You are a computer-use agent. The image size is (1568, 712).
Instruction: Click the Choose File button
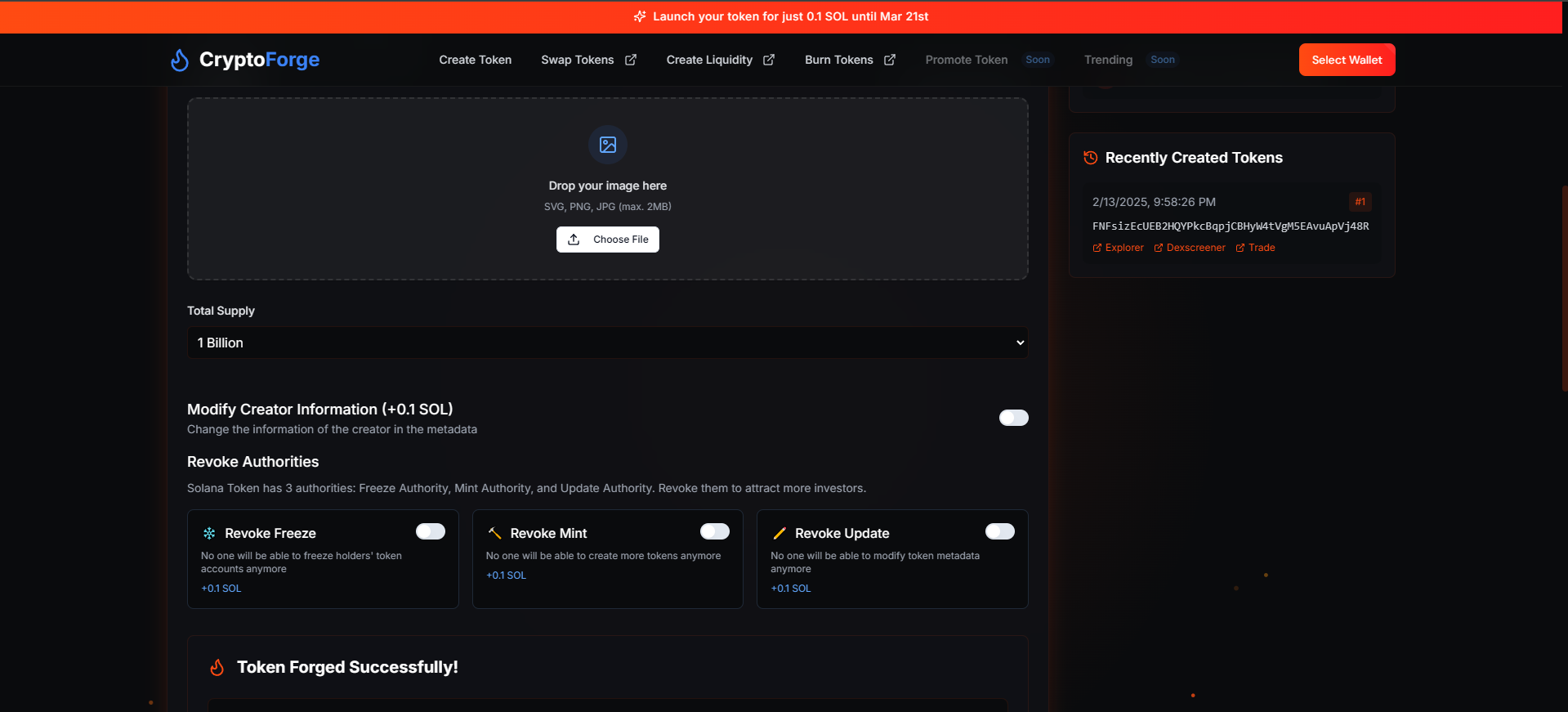coord(608,240)
